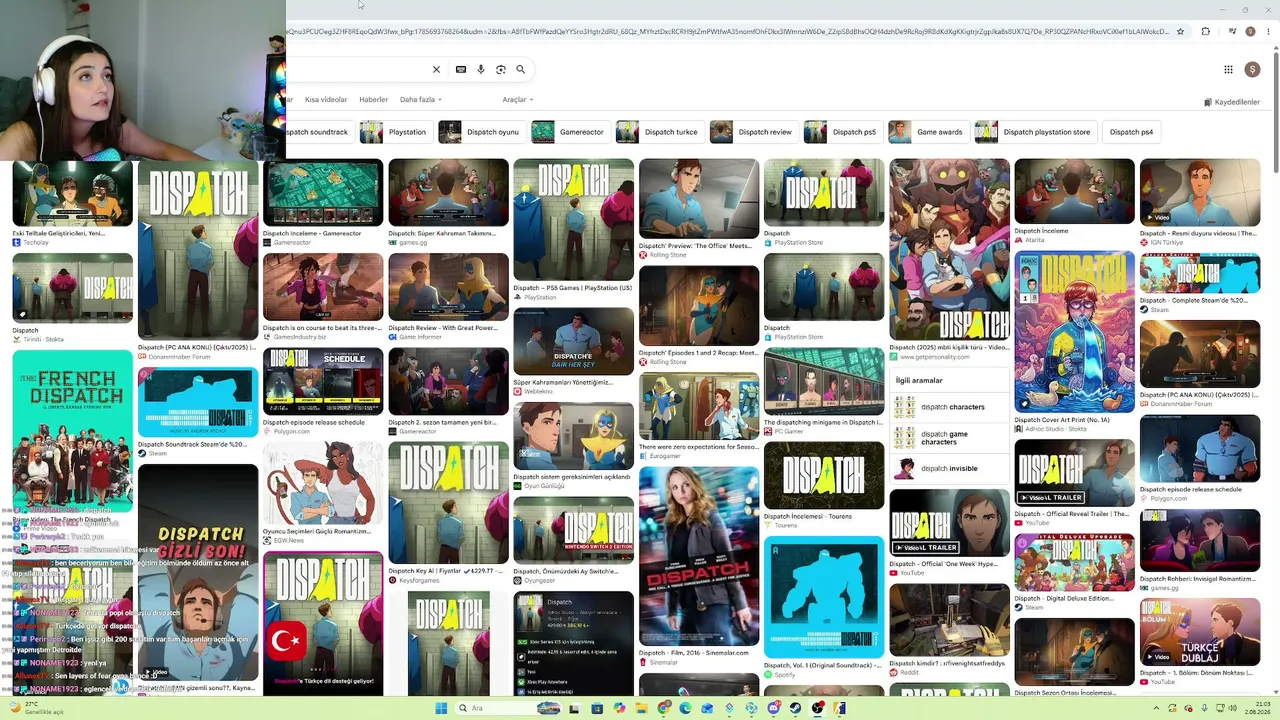Select the 'Dispatch ps4' filter chip
Image resolution: width=1280 pixels, height=720 pixels.
(x=1131, y=132)
